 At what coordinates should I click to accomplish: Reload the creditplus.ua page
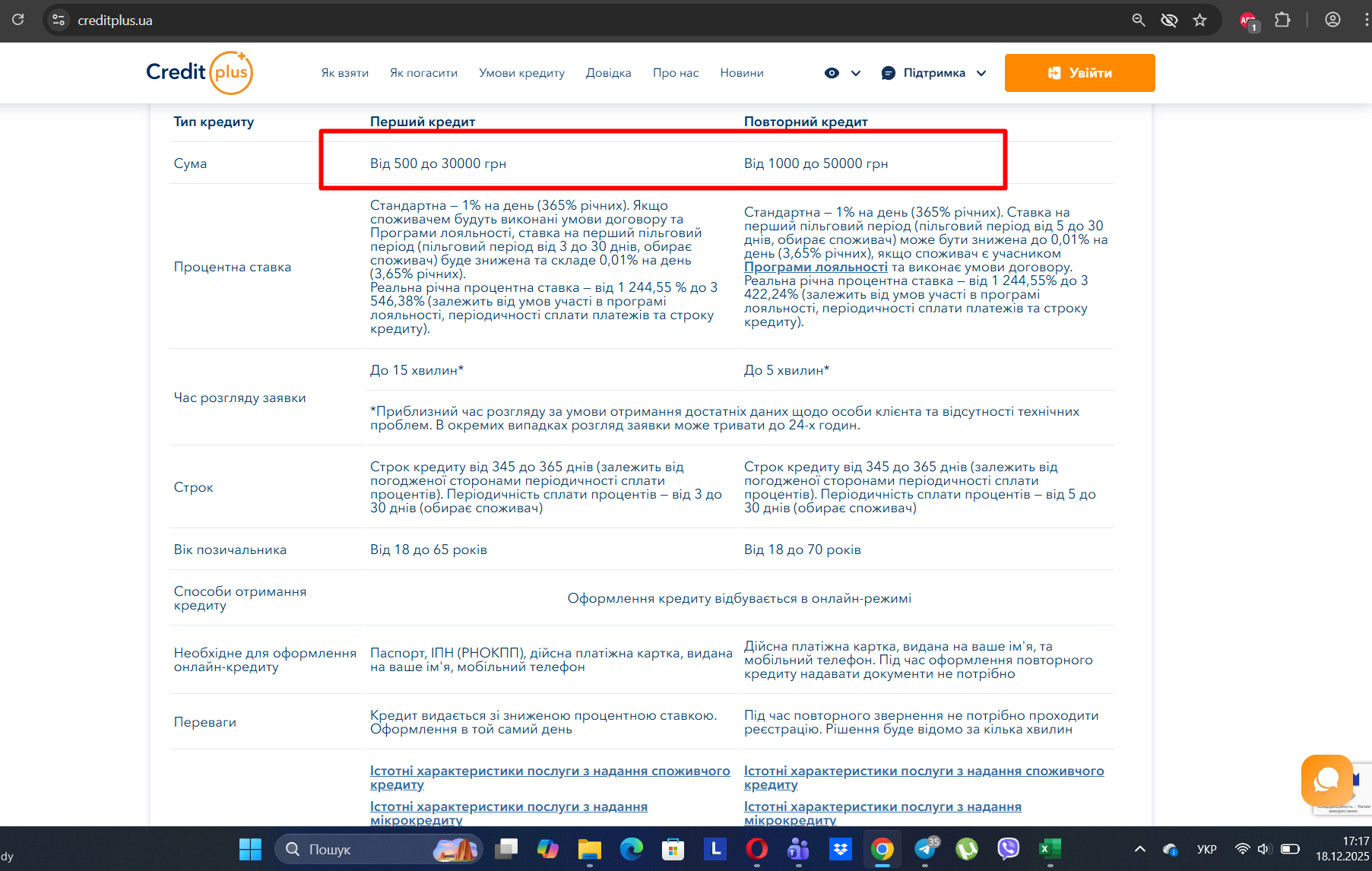[x=18, y=20]
